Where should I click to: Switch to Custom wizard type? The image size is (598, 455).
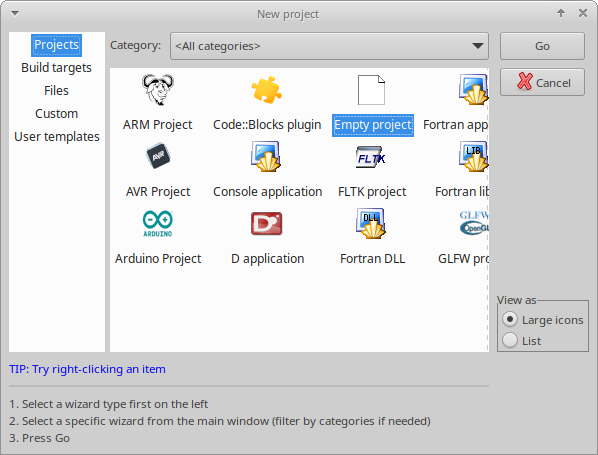click(x=56, y=114)
